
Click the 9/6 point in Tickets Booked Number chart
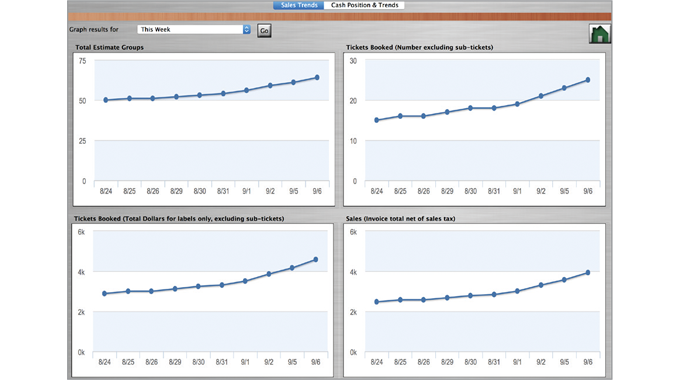coord(588,80)
